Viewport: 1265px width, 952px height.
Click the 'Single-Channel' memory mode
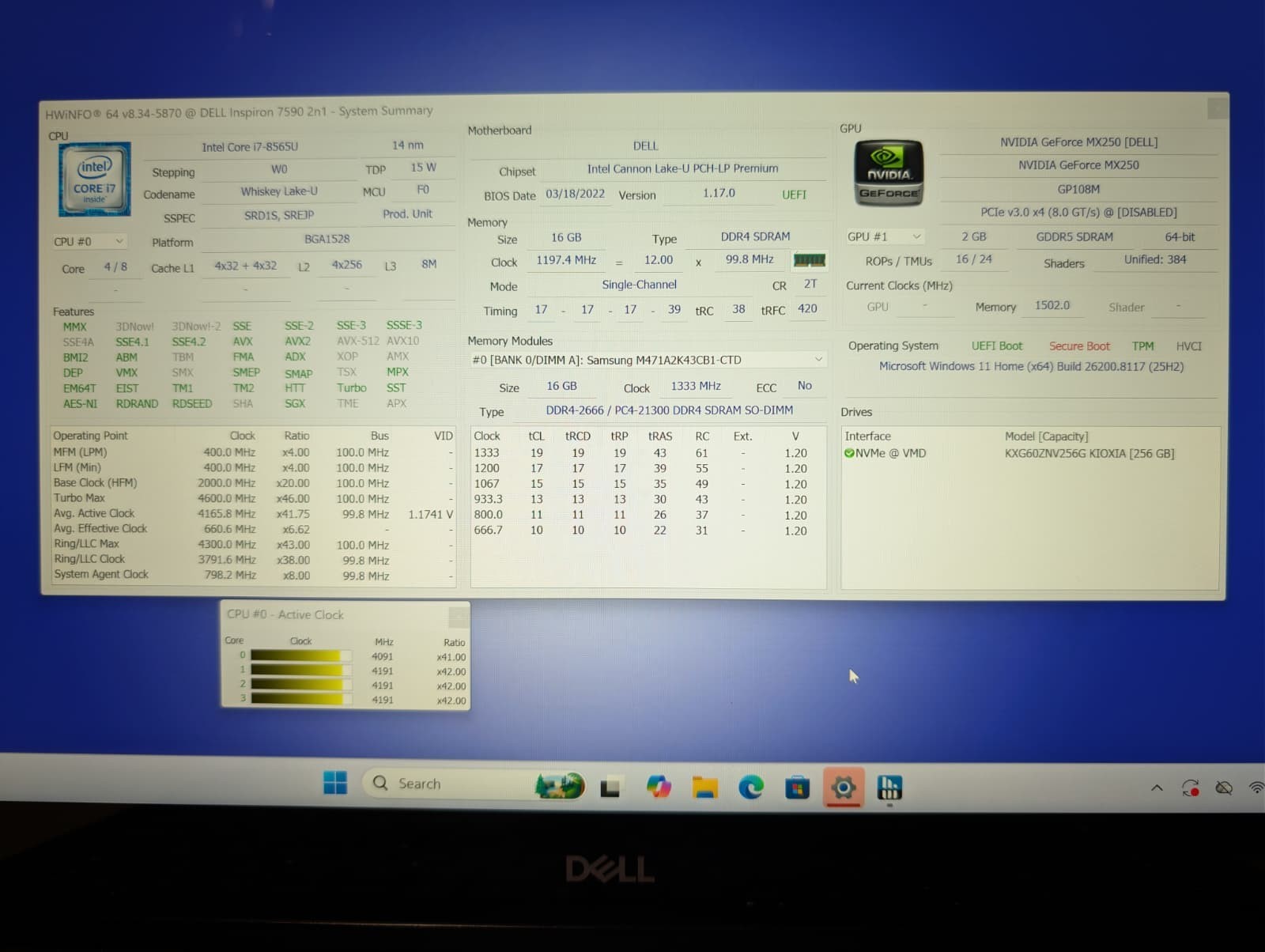coord(639,285)
